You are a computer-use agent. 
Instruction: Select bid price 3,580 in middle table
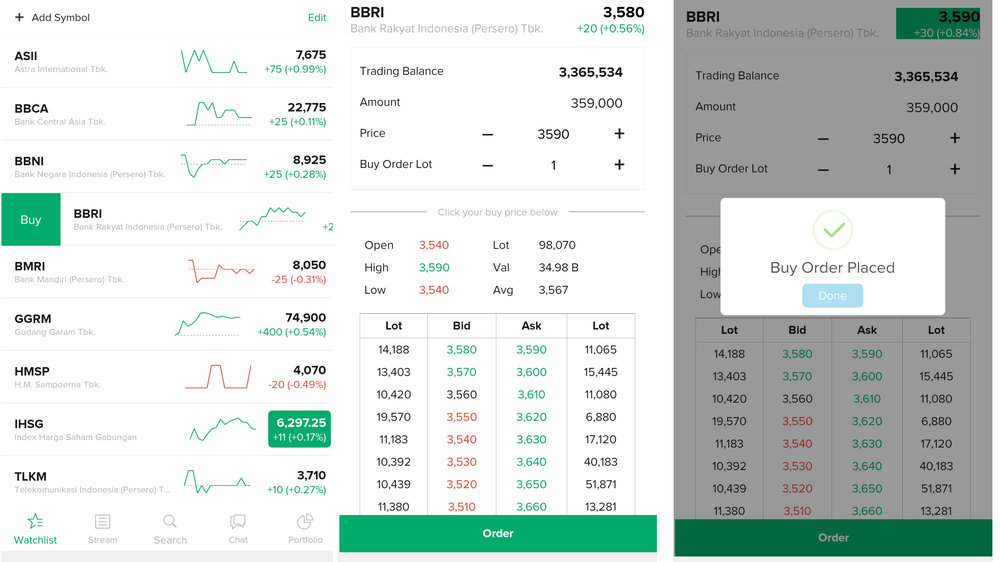(462, 350)
